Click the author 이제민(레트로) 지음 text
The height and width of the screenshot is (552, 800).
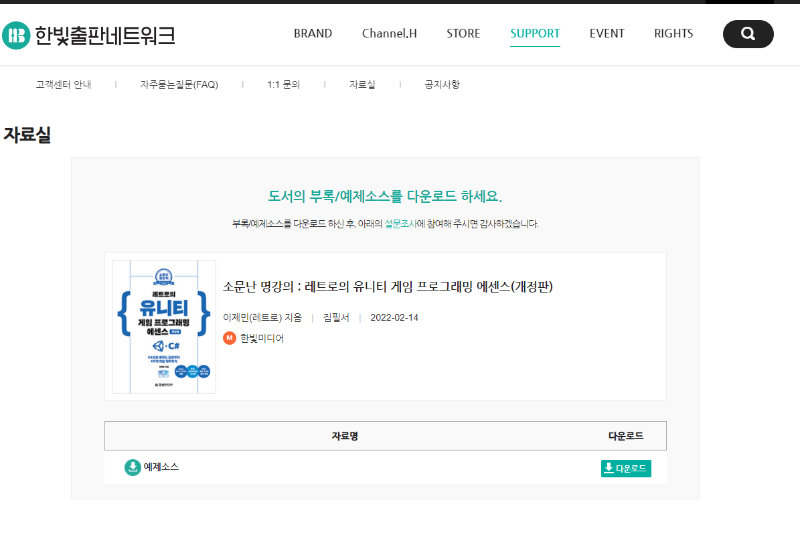pyautogui.click(x=262, y=318)
